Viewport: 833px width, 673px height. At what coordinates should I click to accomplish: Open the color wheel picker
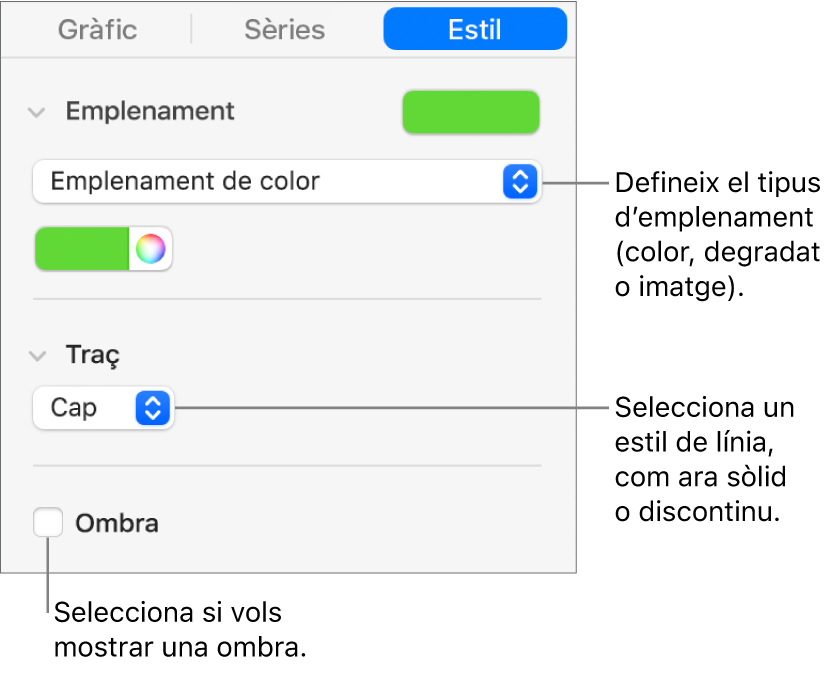pyautogui.click(x=150, y=249)
